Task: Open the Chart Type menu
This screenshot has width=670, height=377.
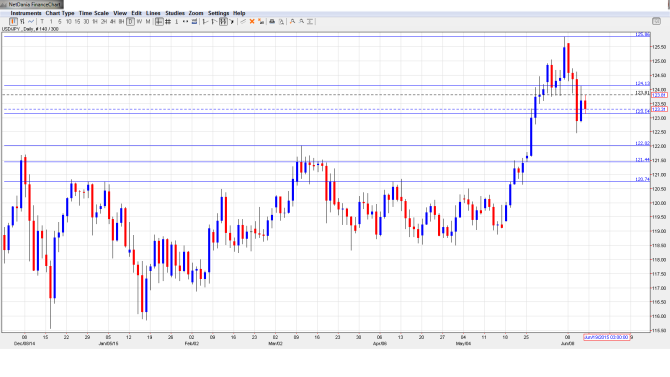Action: [x=60, y=13]
